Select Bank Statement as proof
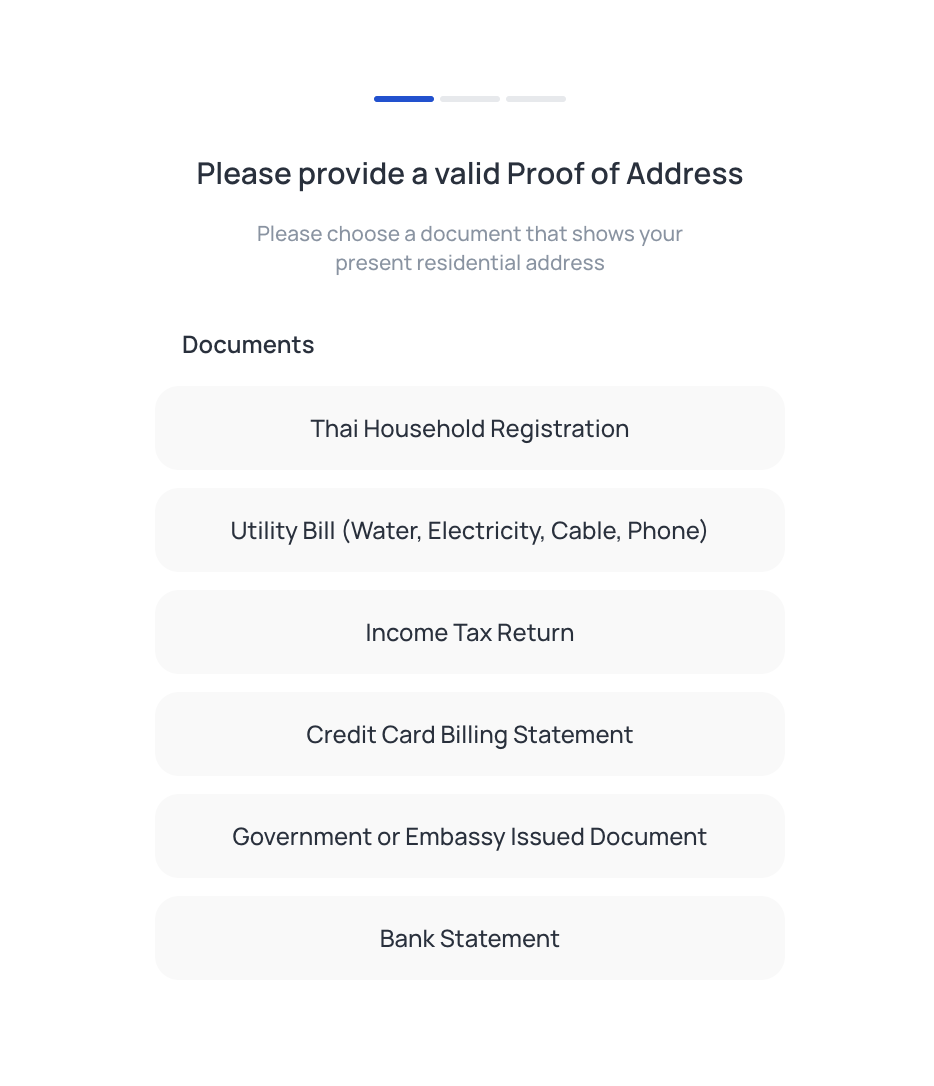 click(469, 938)
